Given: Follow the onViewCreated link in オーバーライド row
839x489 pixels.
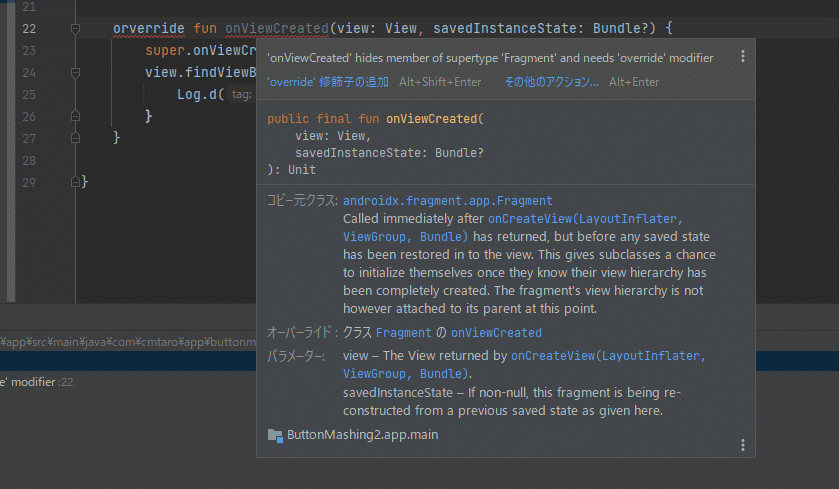Looking at the screenshot, I should (496, 333).
